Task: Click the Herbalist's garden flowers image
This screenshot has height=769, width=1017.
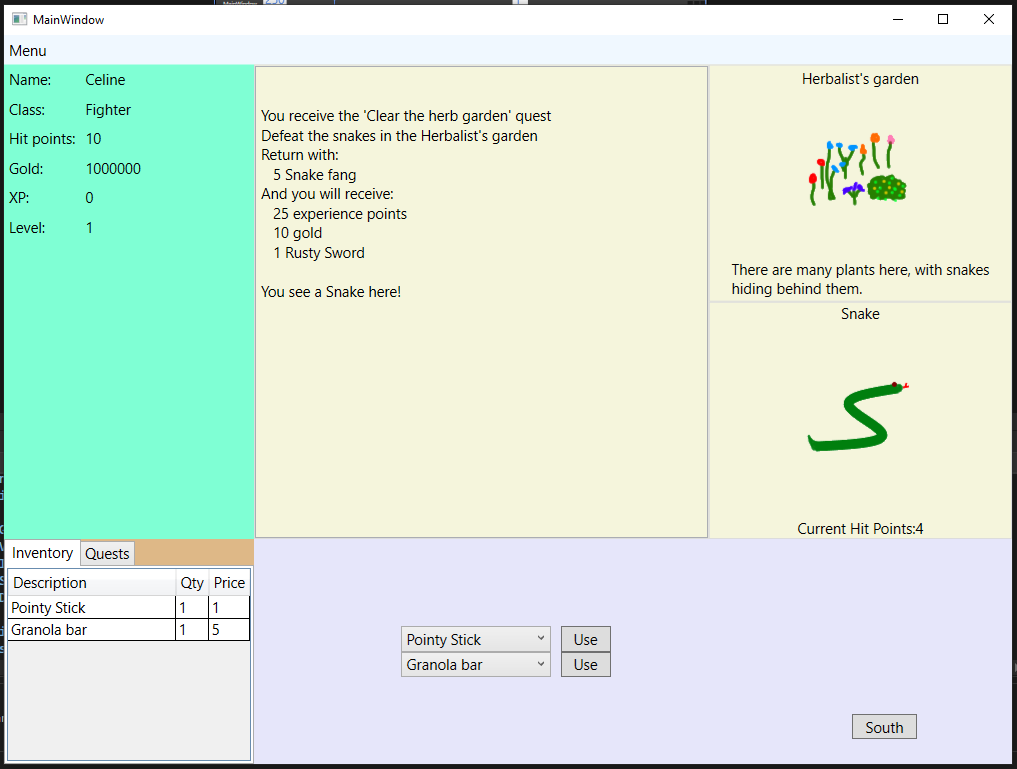Action: [856, 170]
